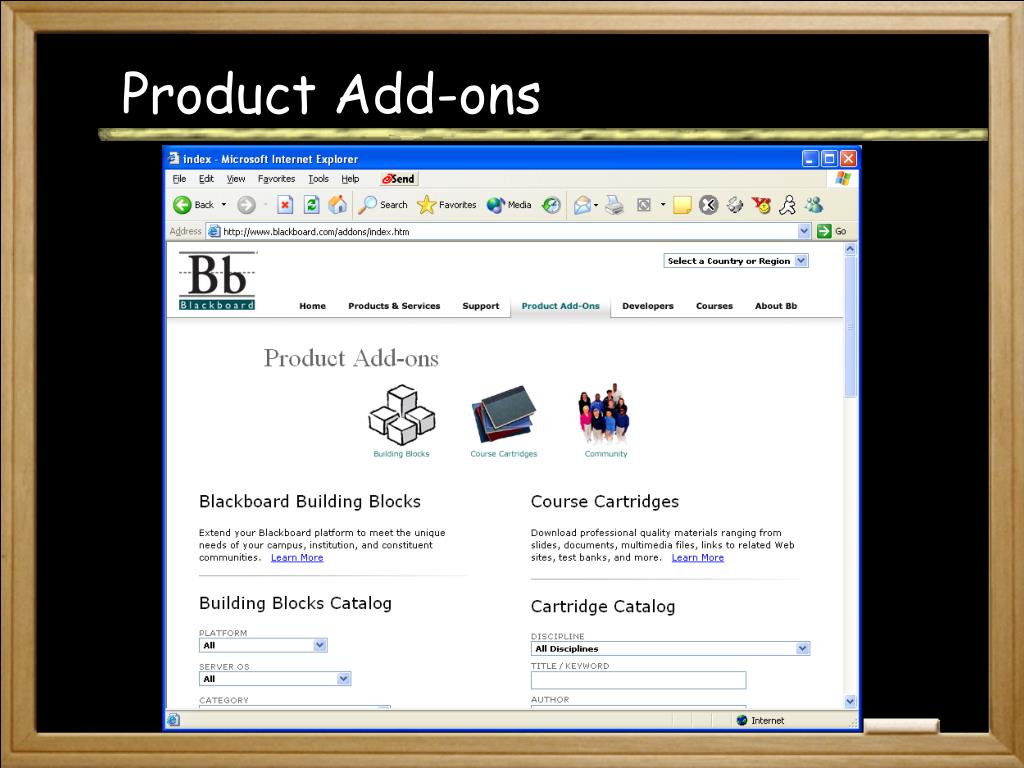Open the File menu
Screen dimensions: 1024x768
[179, 179]
